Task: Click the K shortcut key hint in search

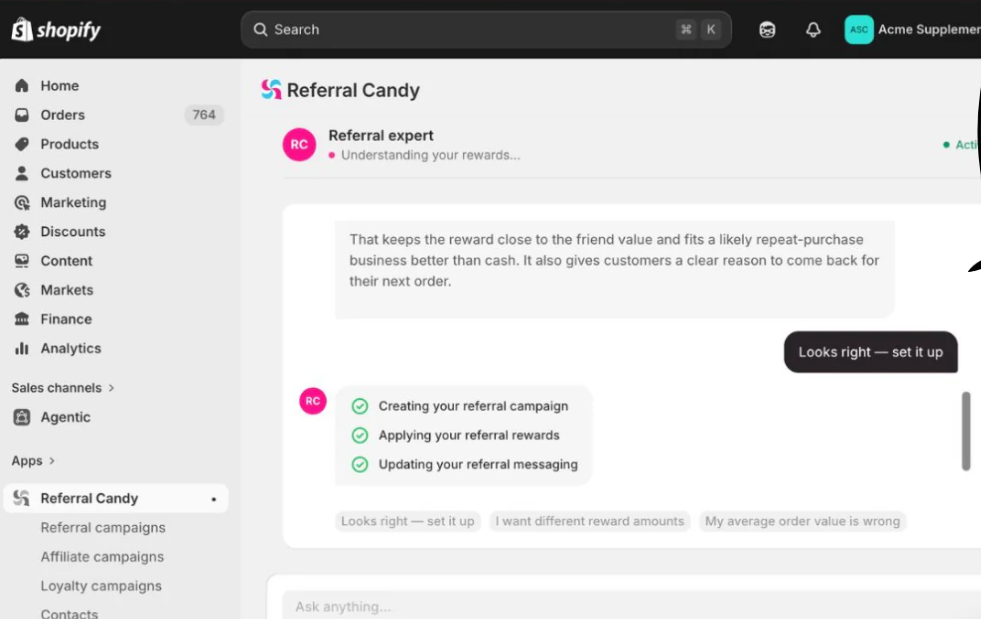Action: (711, 29)
